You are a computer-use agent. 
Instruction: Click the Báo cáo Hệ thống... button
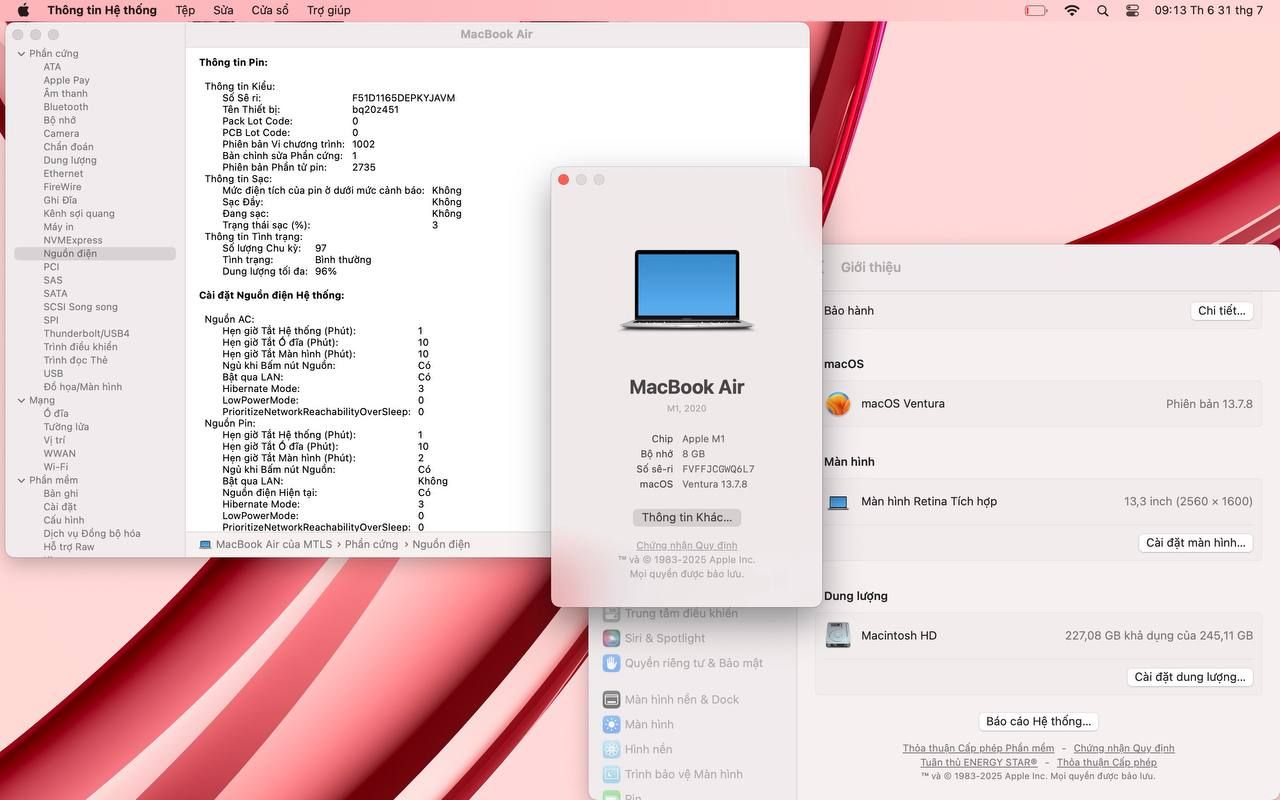coord(1039,722)
